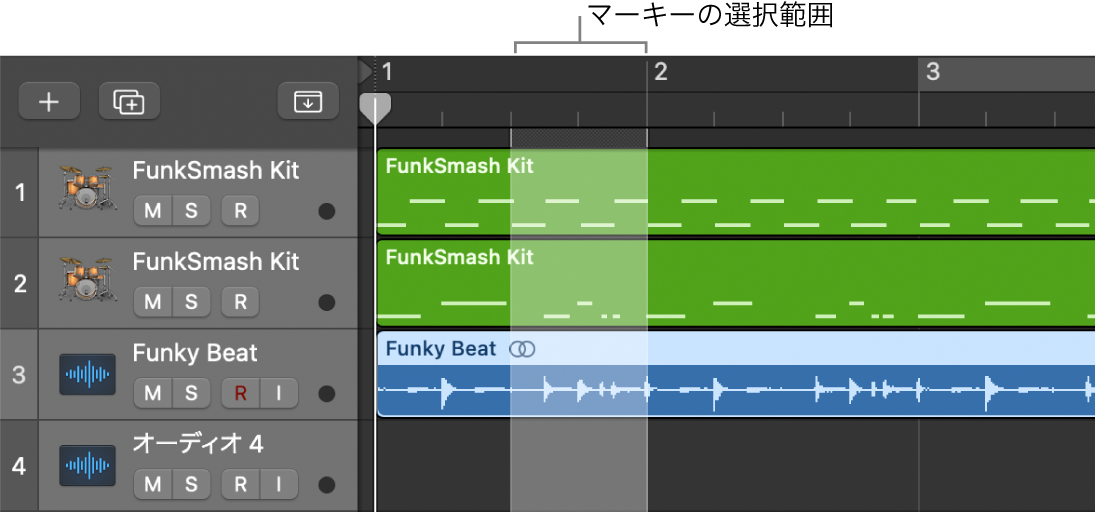
Task: Click the waveform icon on Funky Beat track
Action: pyautogui.click(x=87, y=375)
